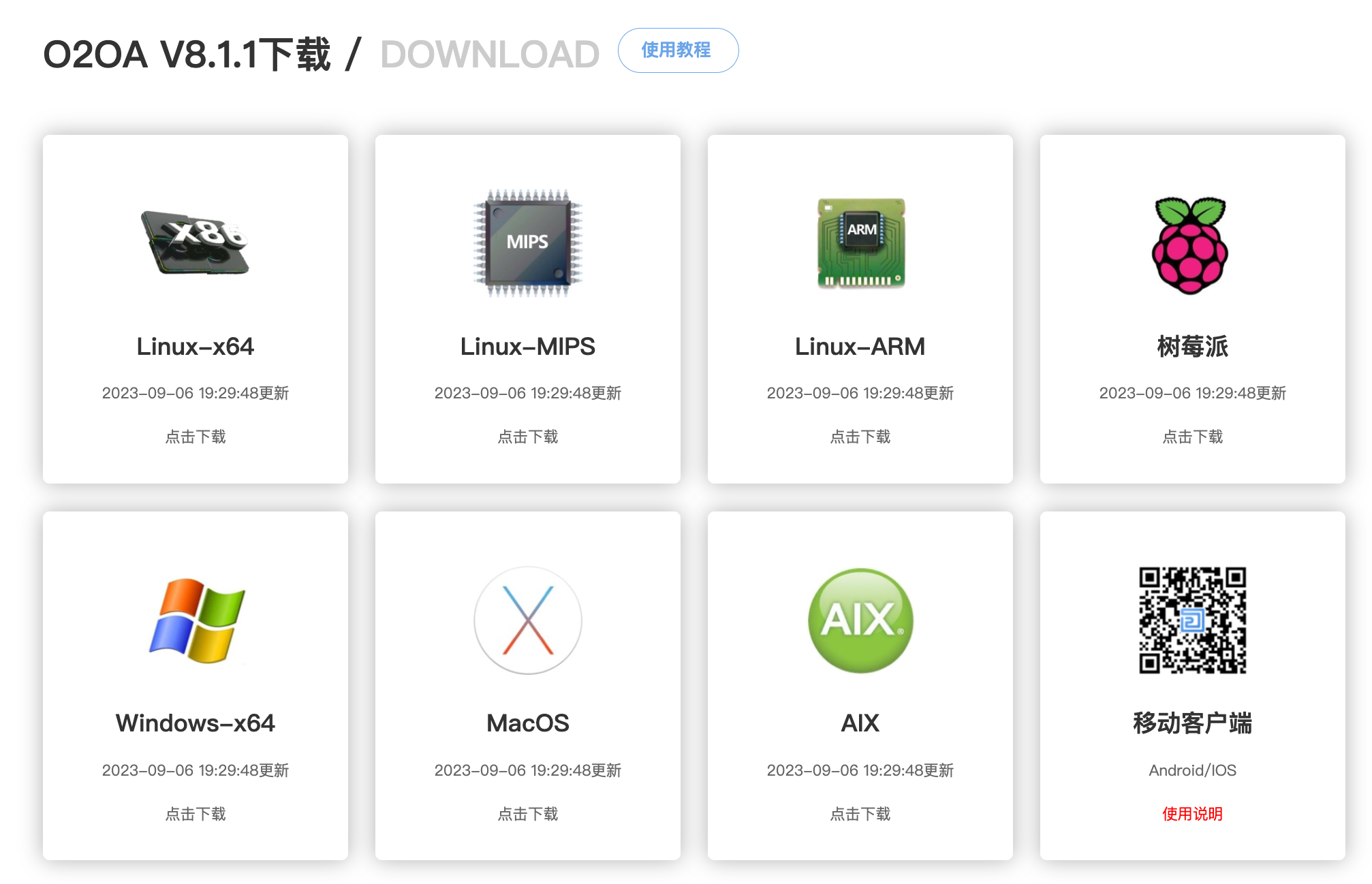The height and width of the screenshot is (884, 1372).
Task: Click the MacOS X logo
Action: [528, 620]
